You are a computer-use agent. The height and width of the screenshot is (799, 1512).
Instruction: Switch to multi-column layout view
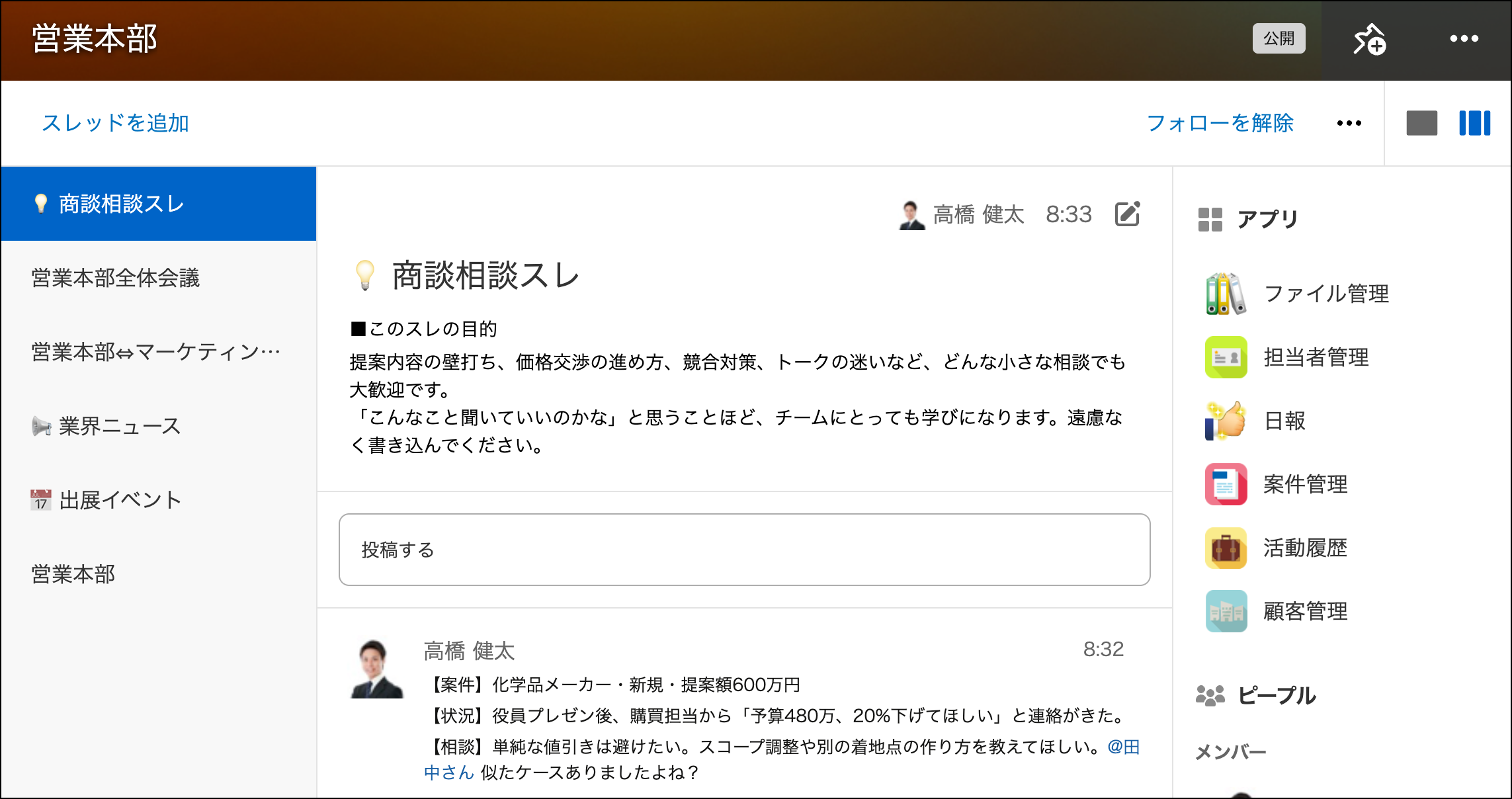[1474, 123]
